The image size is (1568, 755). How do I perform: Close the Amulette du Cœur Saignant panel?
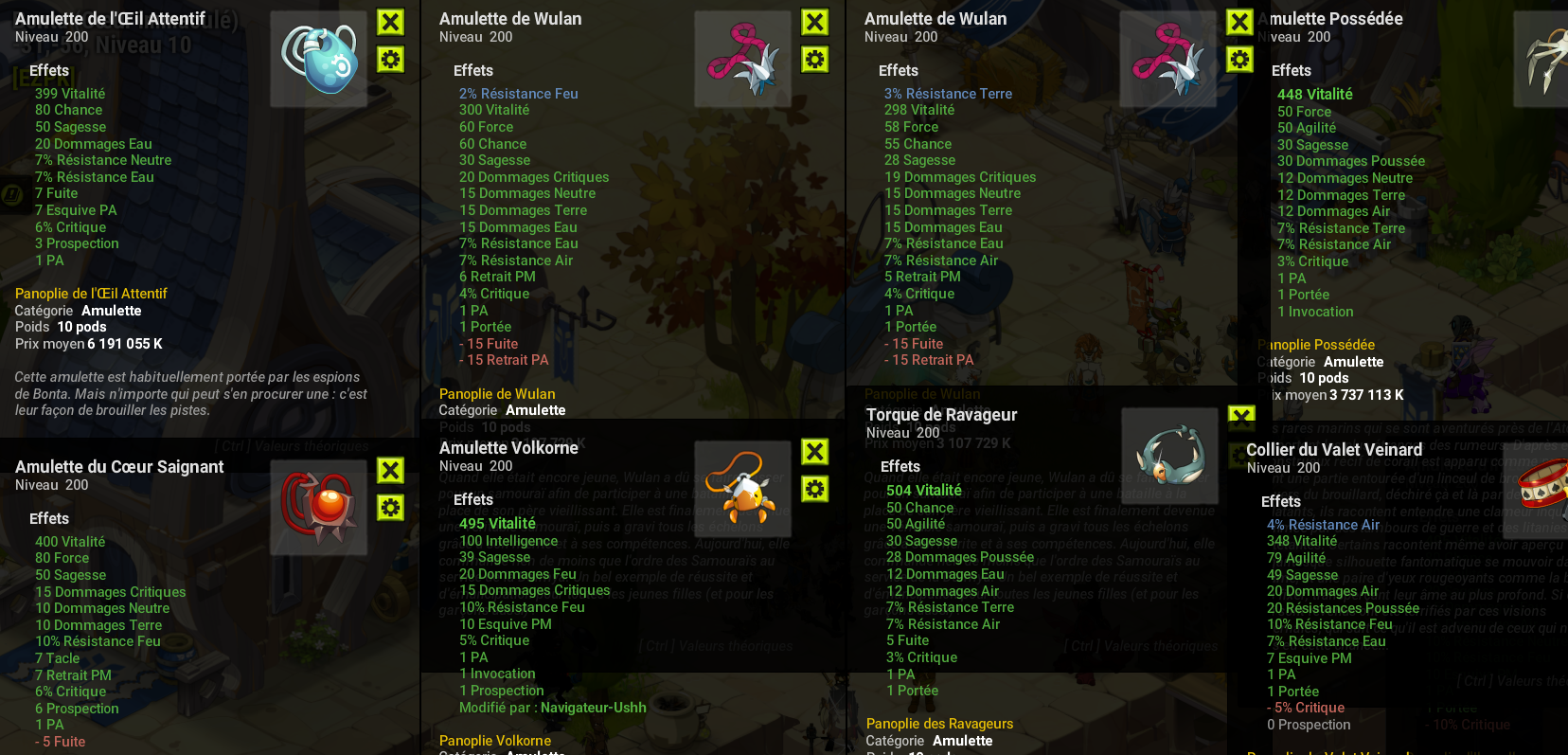[x=390, y=470]
